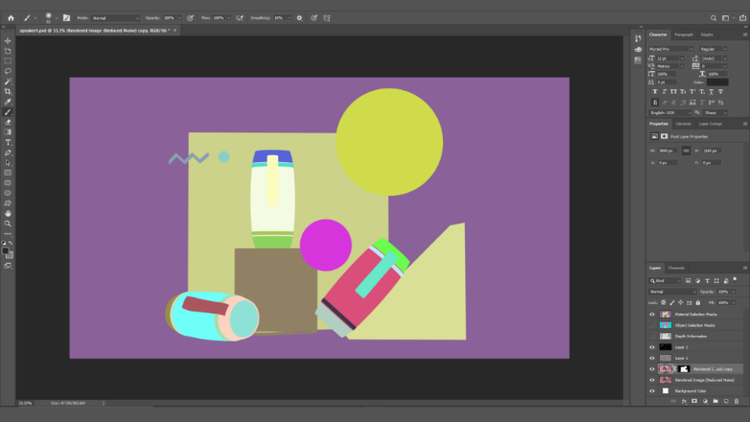
Task: Expand the layer blending mode Normal dropdown
Action: [x=674, y=292]
